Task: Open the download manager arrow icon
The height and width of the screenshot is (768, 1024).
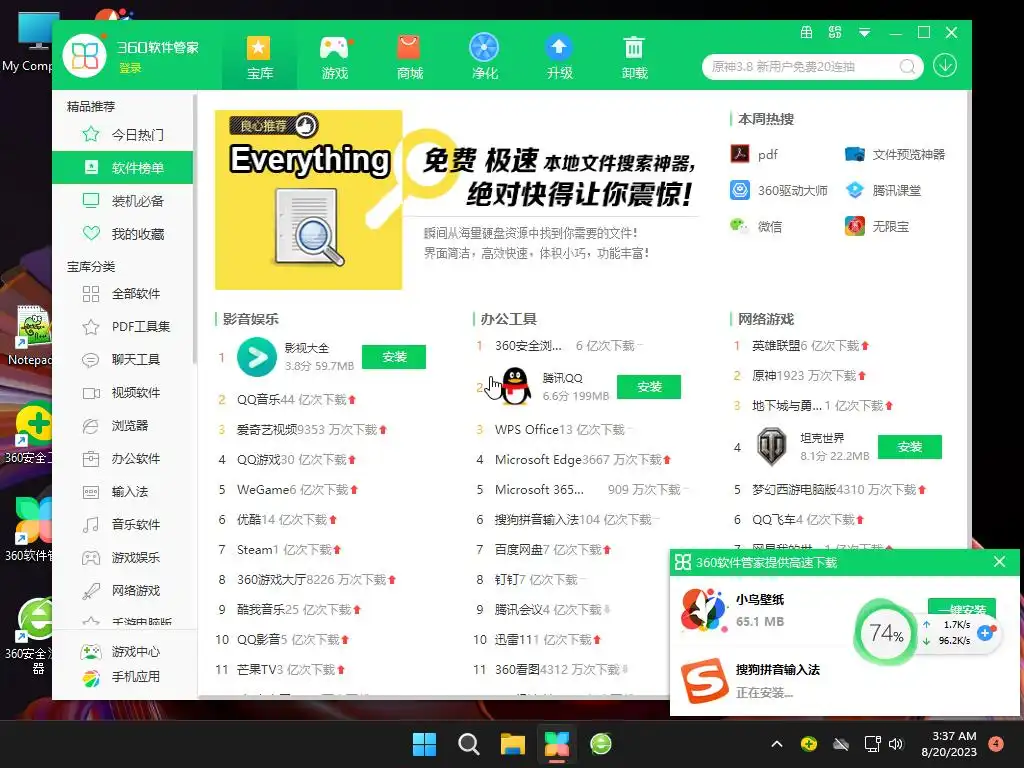Action: click(x=944, y=65)
